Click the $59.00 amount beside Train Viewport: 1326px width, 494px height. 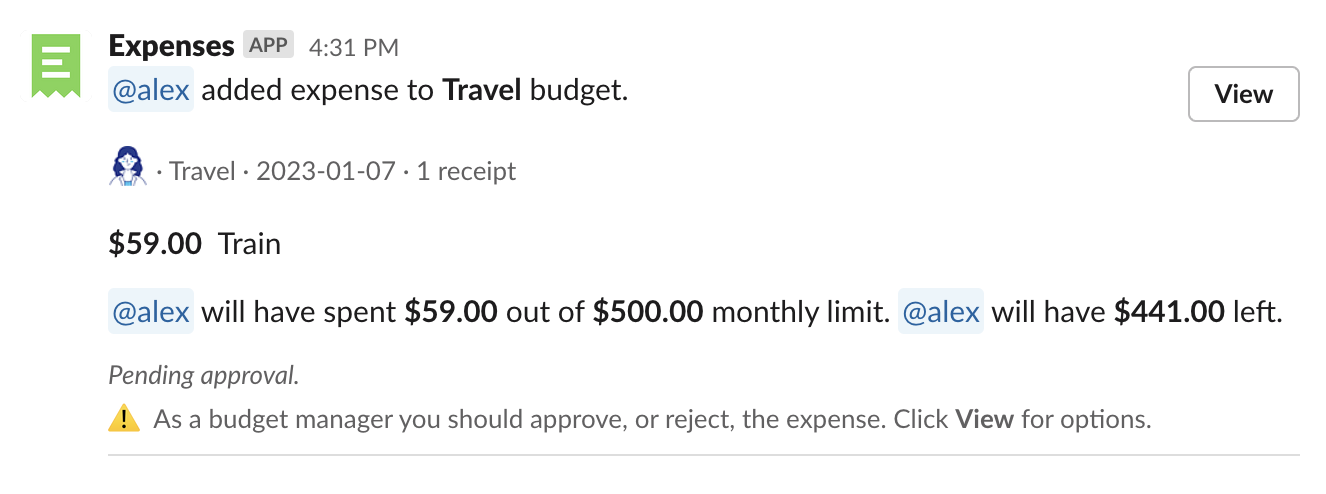point(155,244)
